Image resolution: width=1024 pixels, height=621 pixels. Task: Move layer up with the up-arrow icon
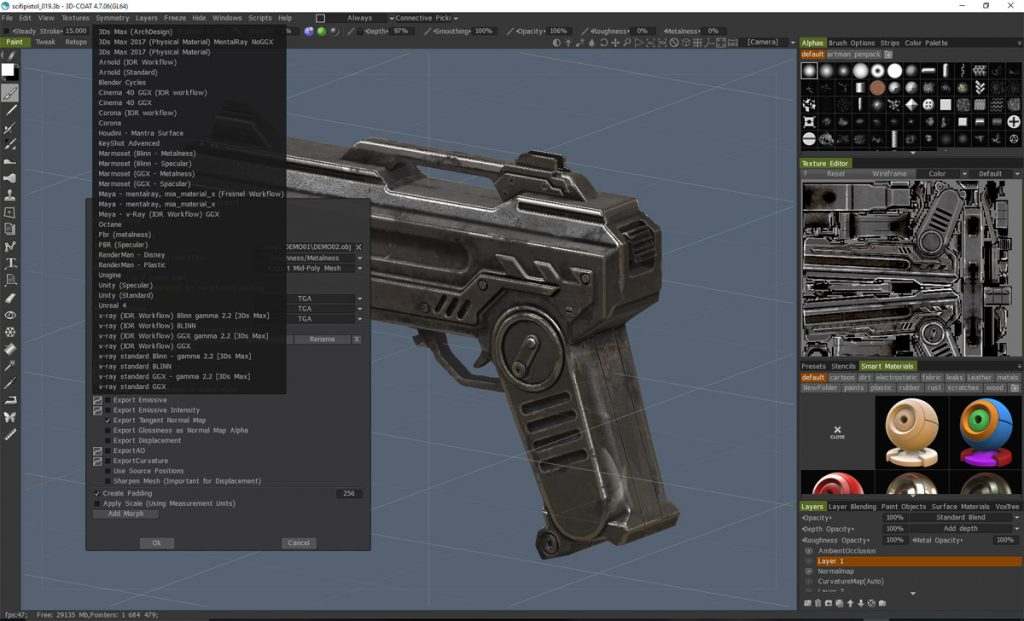tap(850, 603)
